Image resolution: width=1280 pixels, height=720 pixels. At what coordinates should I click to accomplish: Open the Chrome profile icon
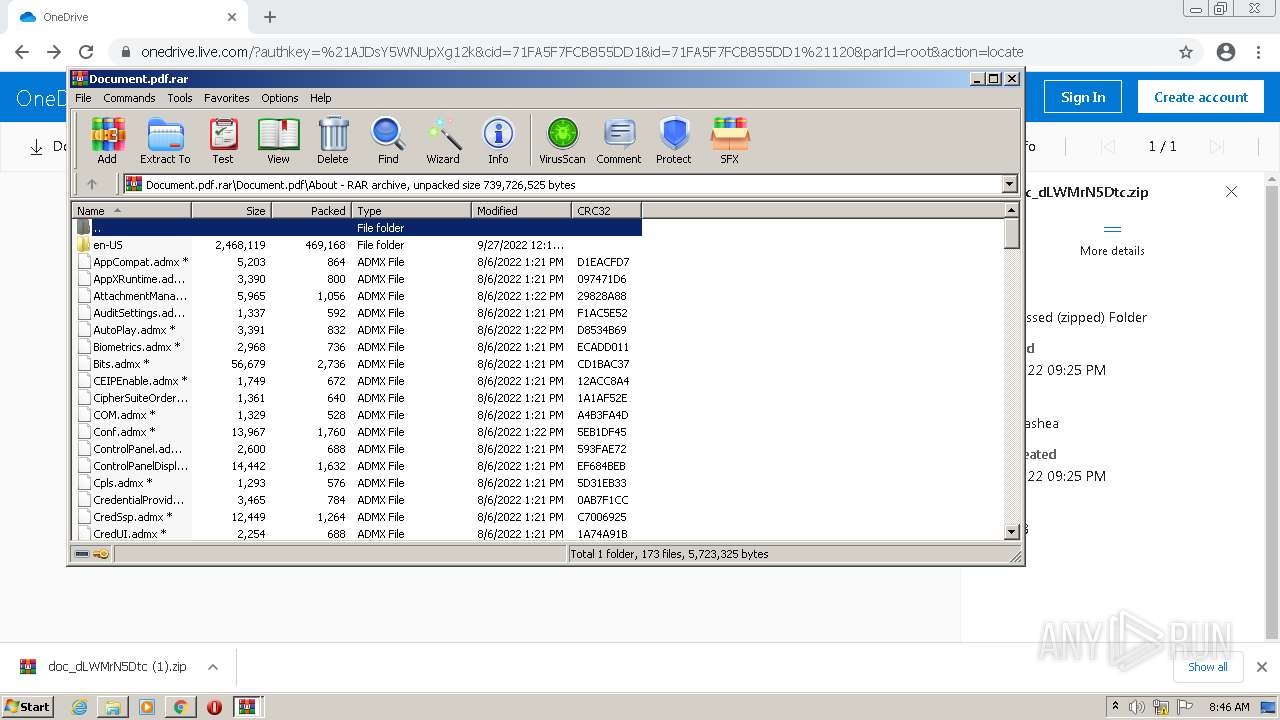tap(1226, 52)
